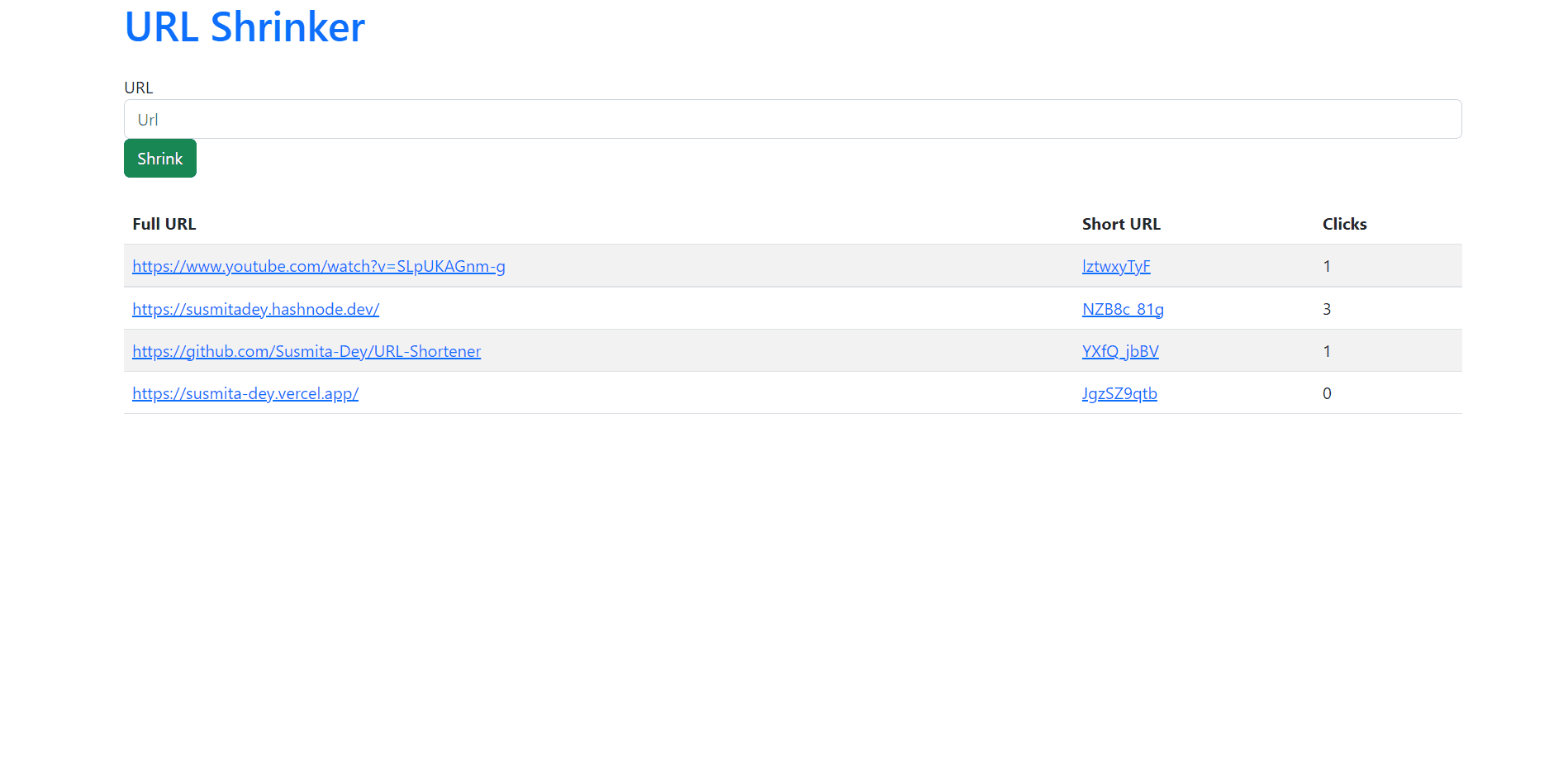This screenshot has height=770, width=1568.
Task: Follow the short URL for the YouTube row
Action: coord(1115,266)
